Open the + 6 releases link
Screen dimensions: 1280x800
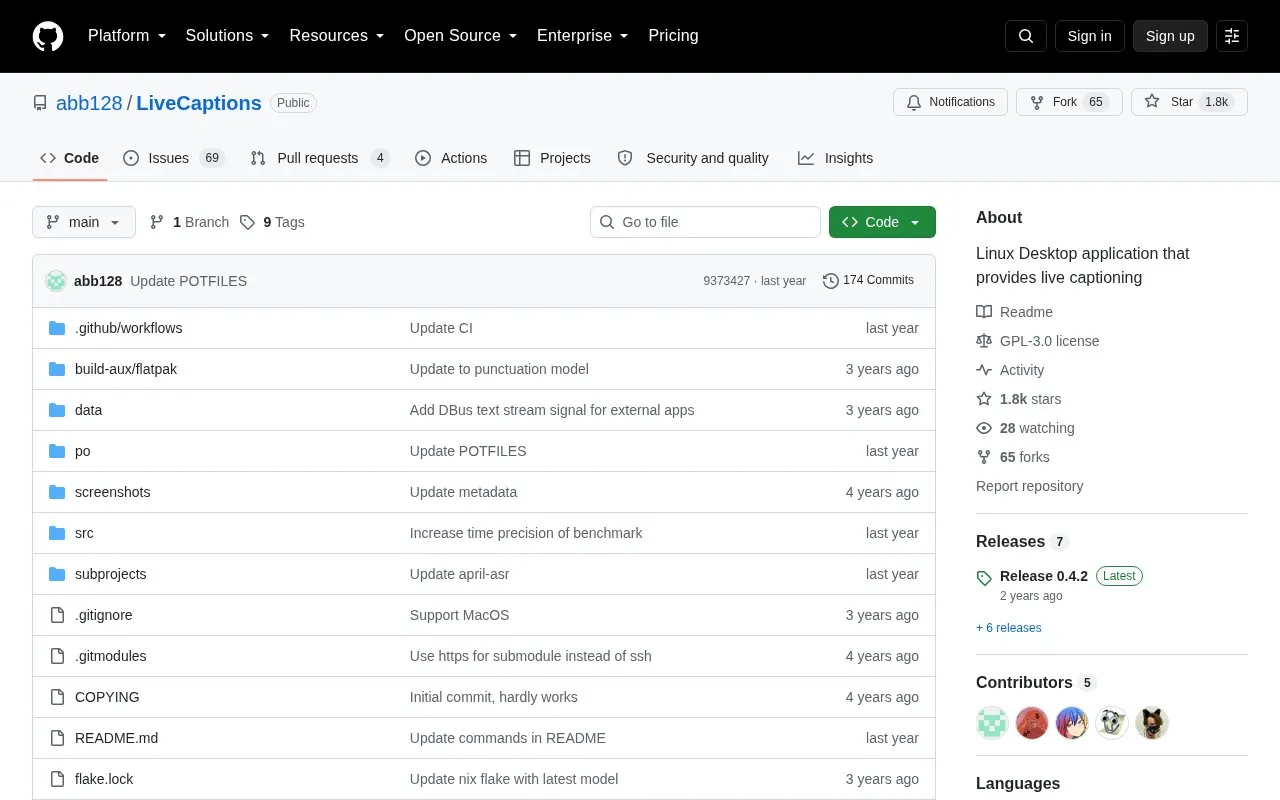[x=1009, y=628]
